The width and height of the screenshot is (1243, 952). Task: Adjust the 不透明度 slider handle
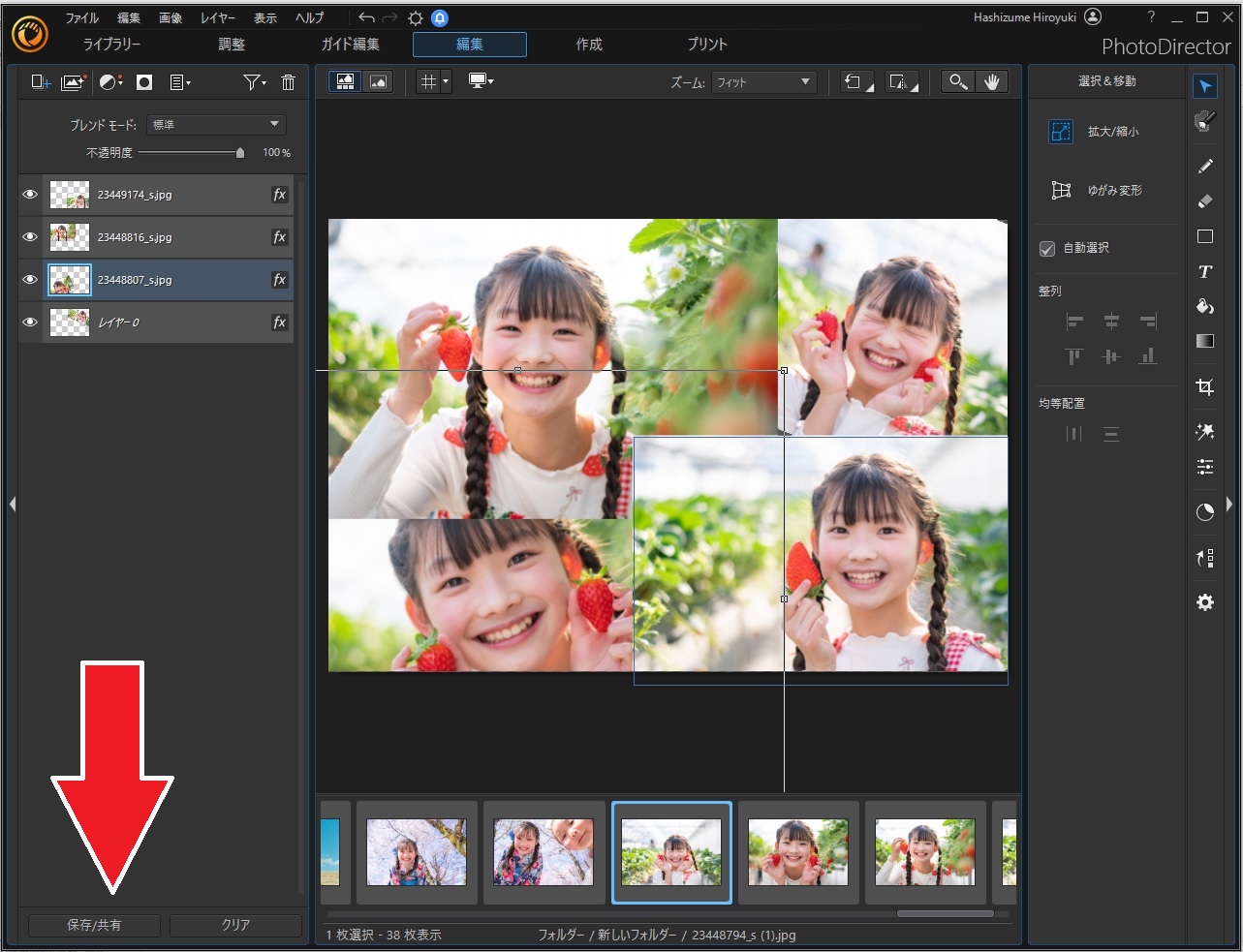click(240, 153)
